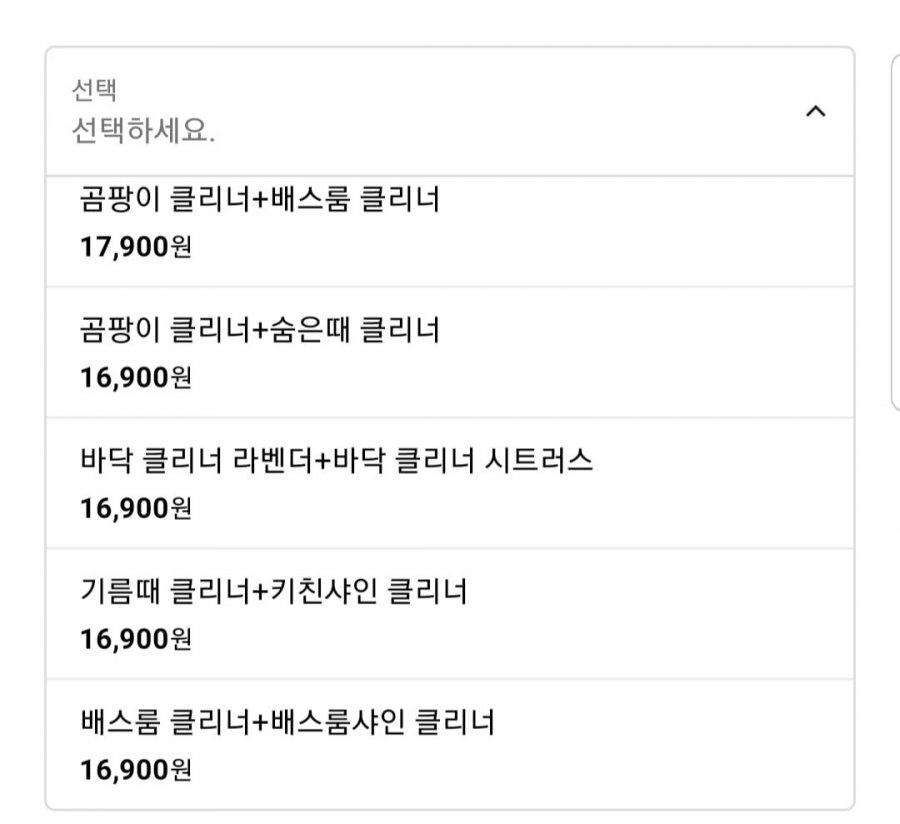Click the 16,900원 price under 바닥 클리너 option
This screenshot has width=900, height=824.
[x=135, y=509]
